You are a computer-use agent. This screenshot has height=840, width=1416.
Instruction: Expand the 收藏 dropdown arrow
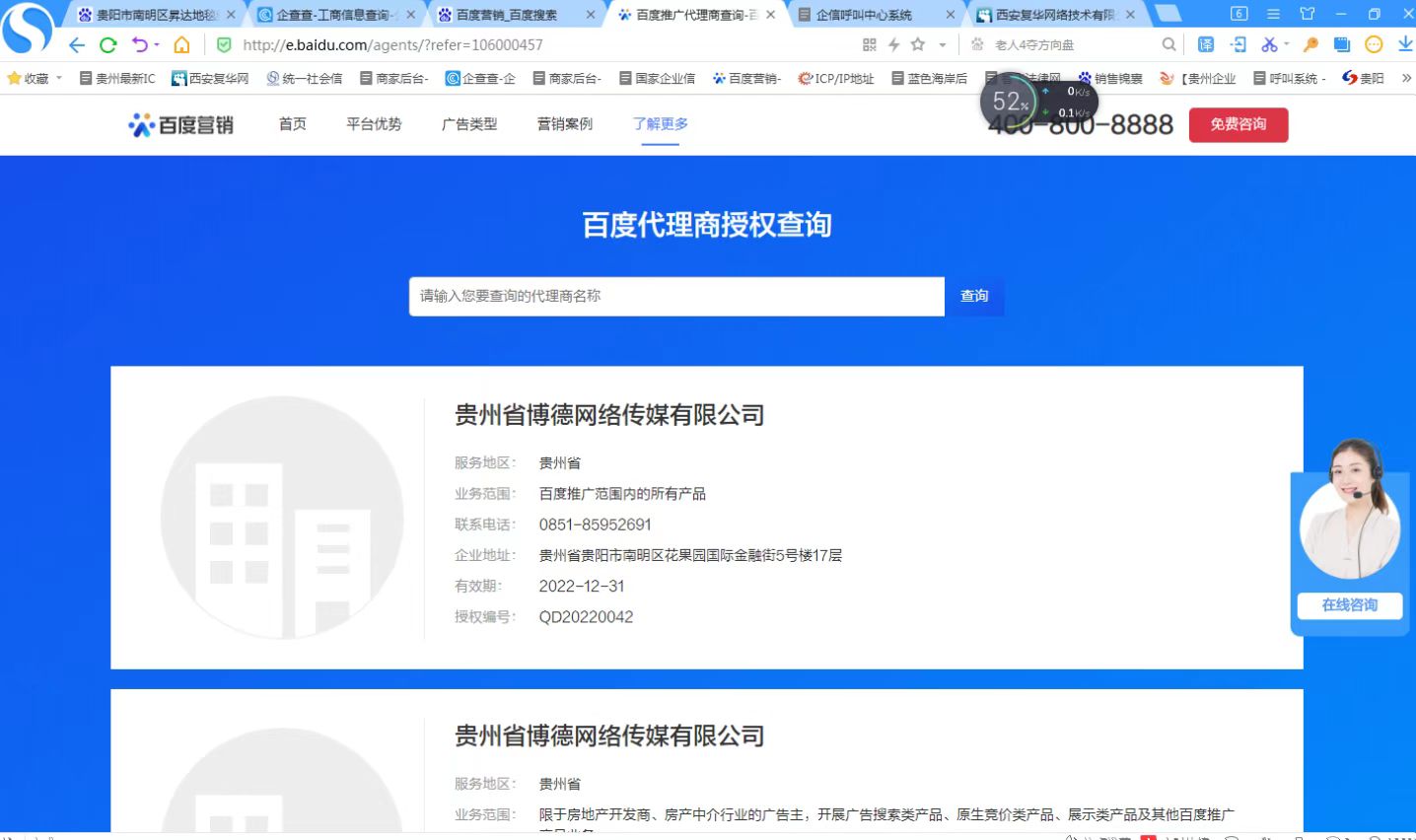click(59, 78)
